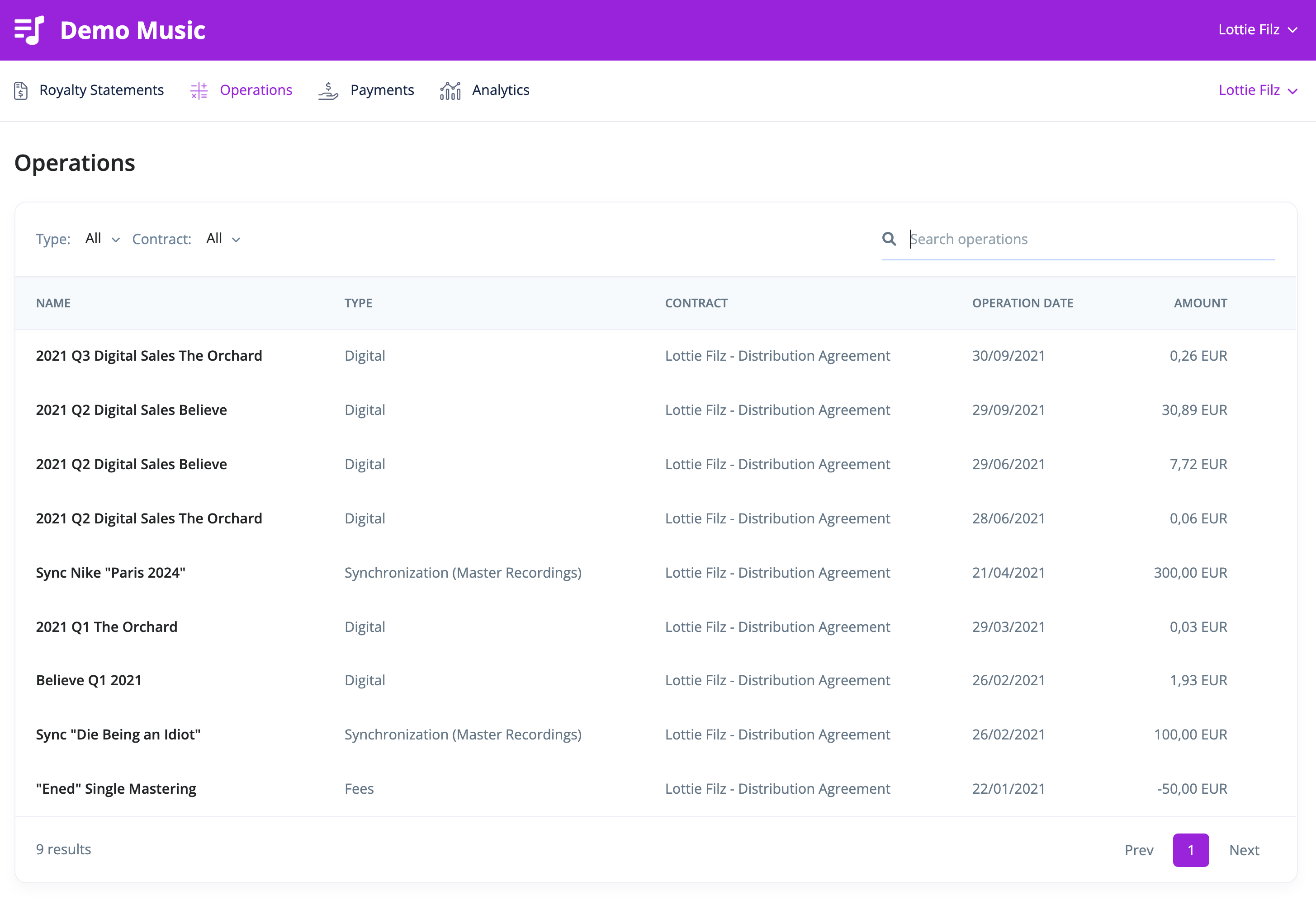Open the Analytics tab

click(x=485, y=90)
